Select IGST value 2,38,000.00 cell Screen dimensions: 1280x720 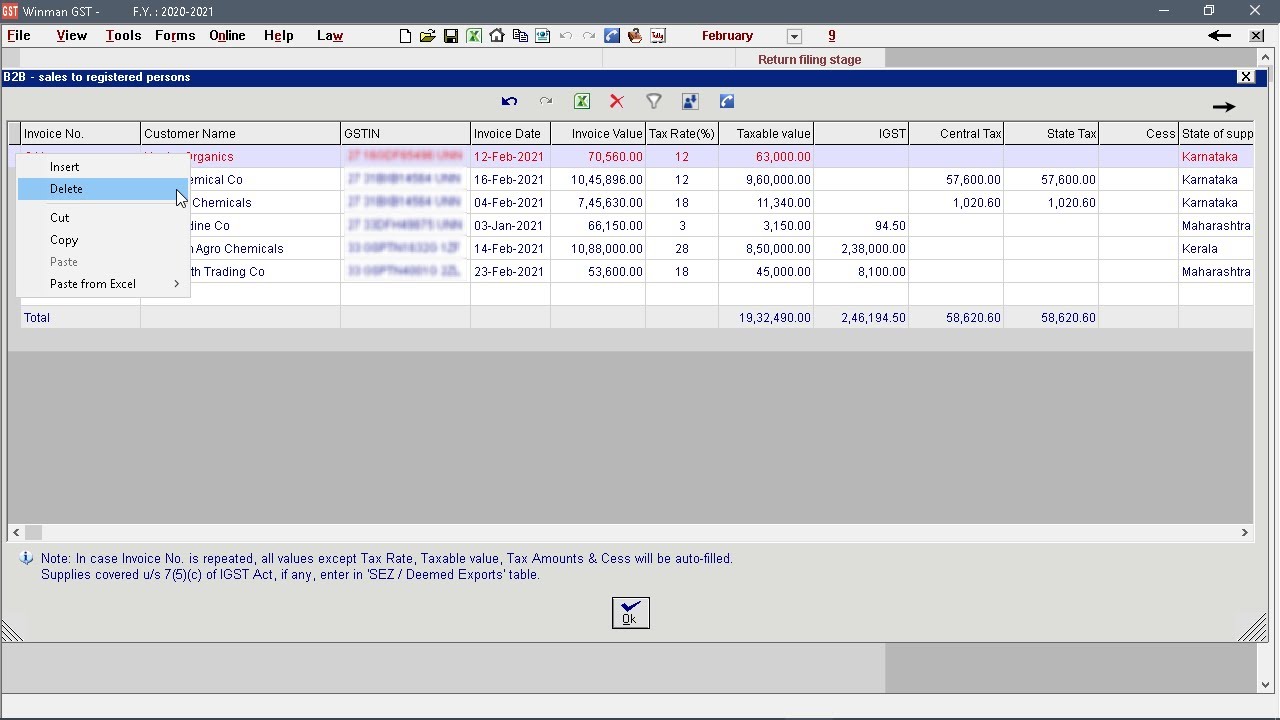pos(861,249)
